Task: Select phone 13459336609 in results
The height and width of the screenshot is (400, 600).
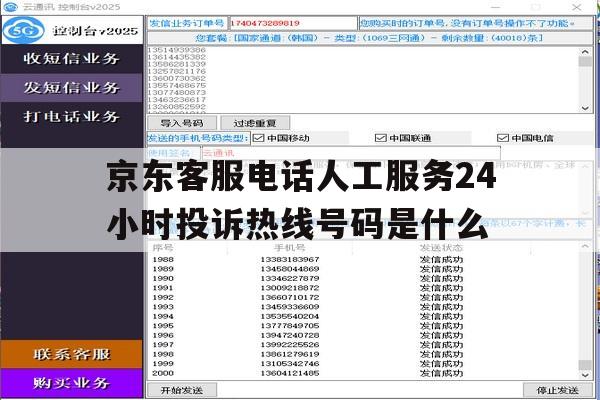Action: coord(290,307)
